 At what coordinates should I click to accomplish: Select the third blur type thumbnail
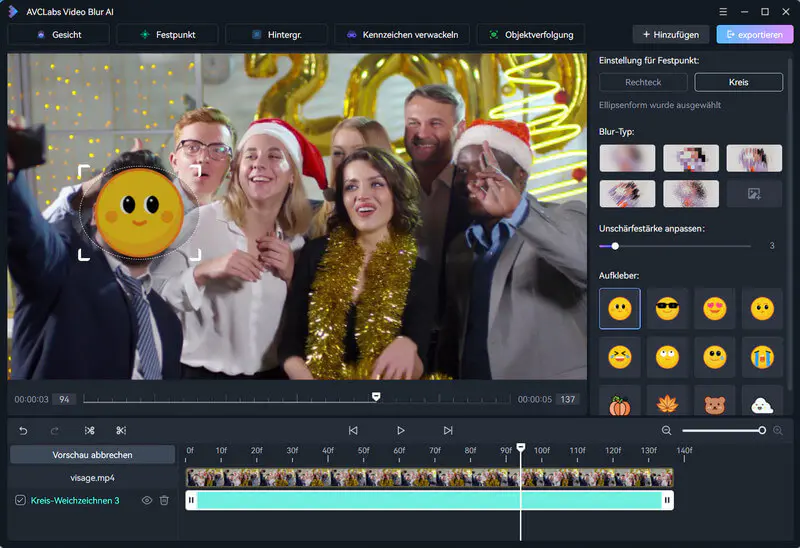click(754, 158)
